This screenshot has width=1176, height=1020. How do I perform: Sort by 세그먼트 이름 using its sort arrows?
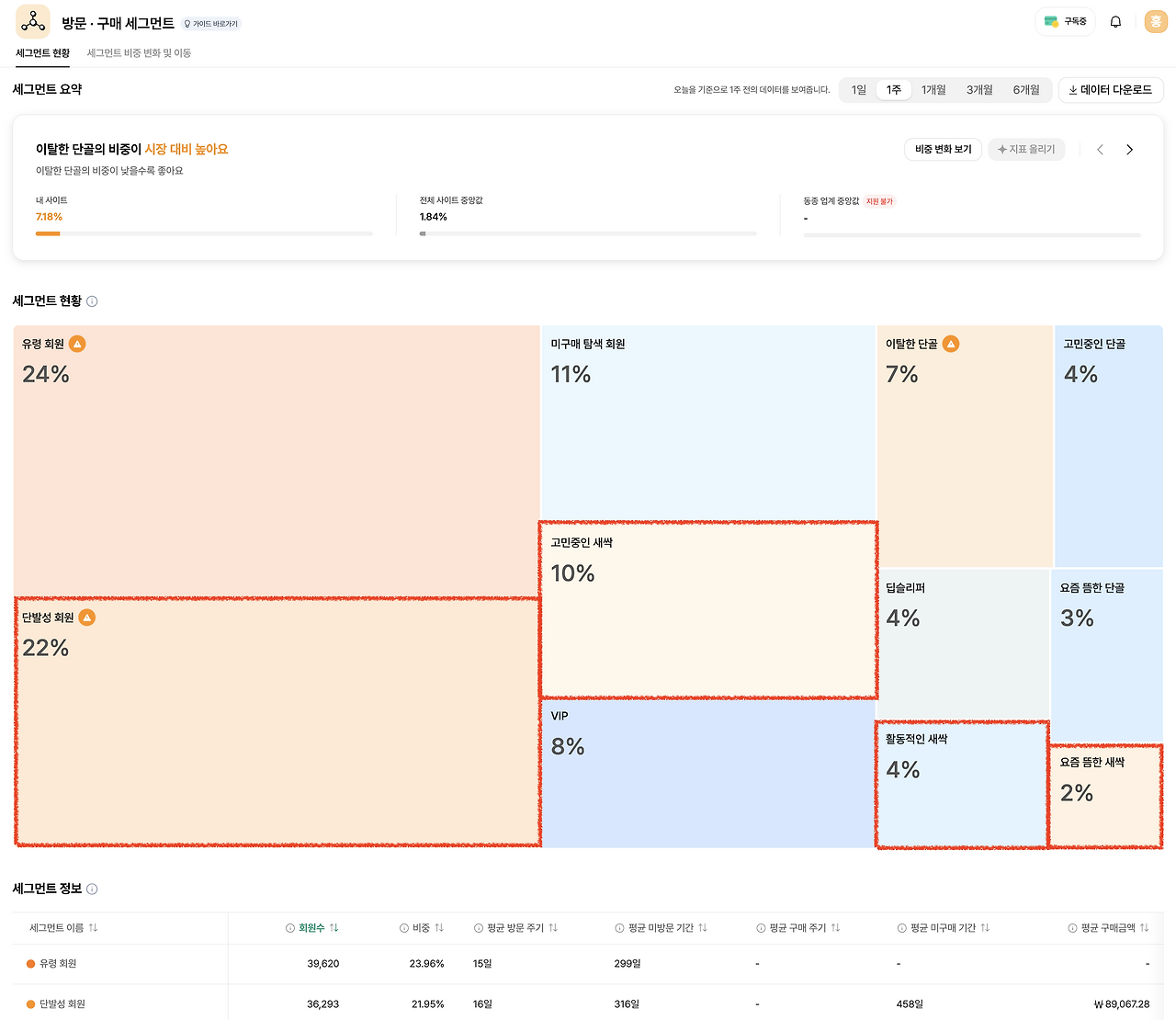[94, 928]
